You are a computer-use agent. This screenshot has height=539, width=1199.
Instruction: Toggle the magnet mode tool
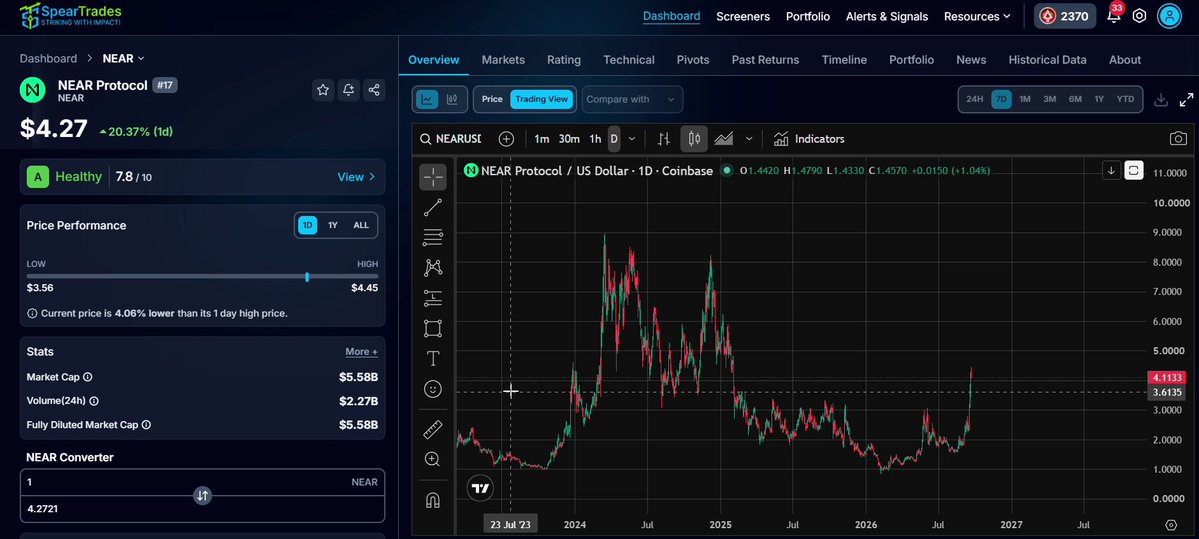coord(433,501)
